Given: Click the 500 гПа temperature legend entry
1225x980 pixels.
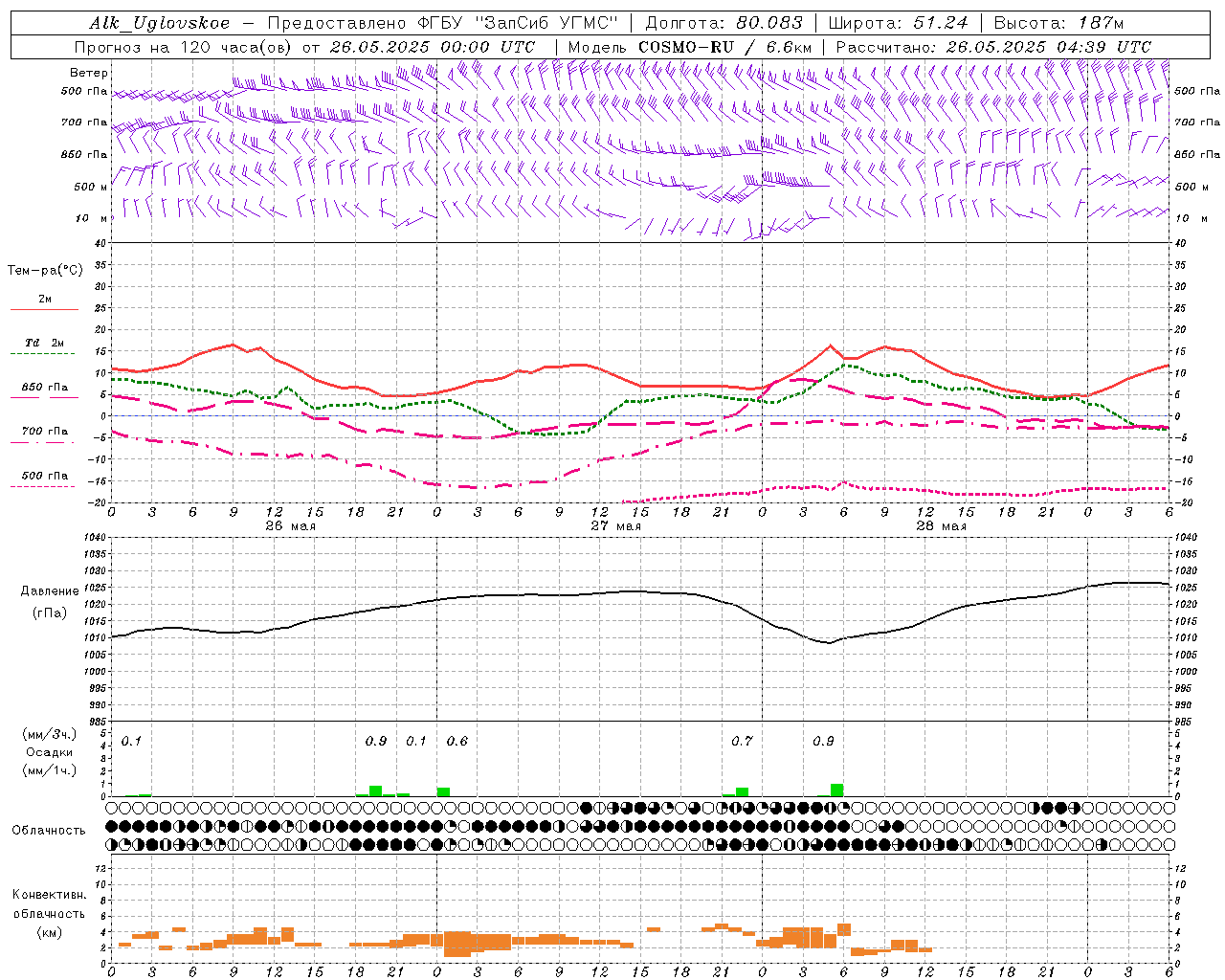Looking at the screenshot, I should (x=45, y=475).
